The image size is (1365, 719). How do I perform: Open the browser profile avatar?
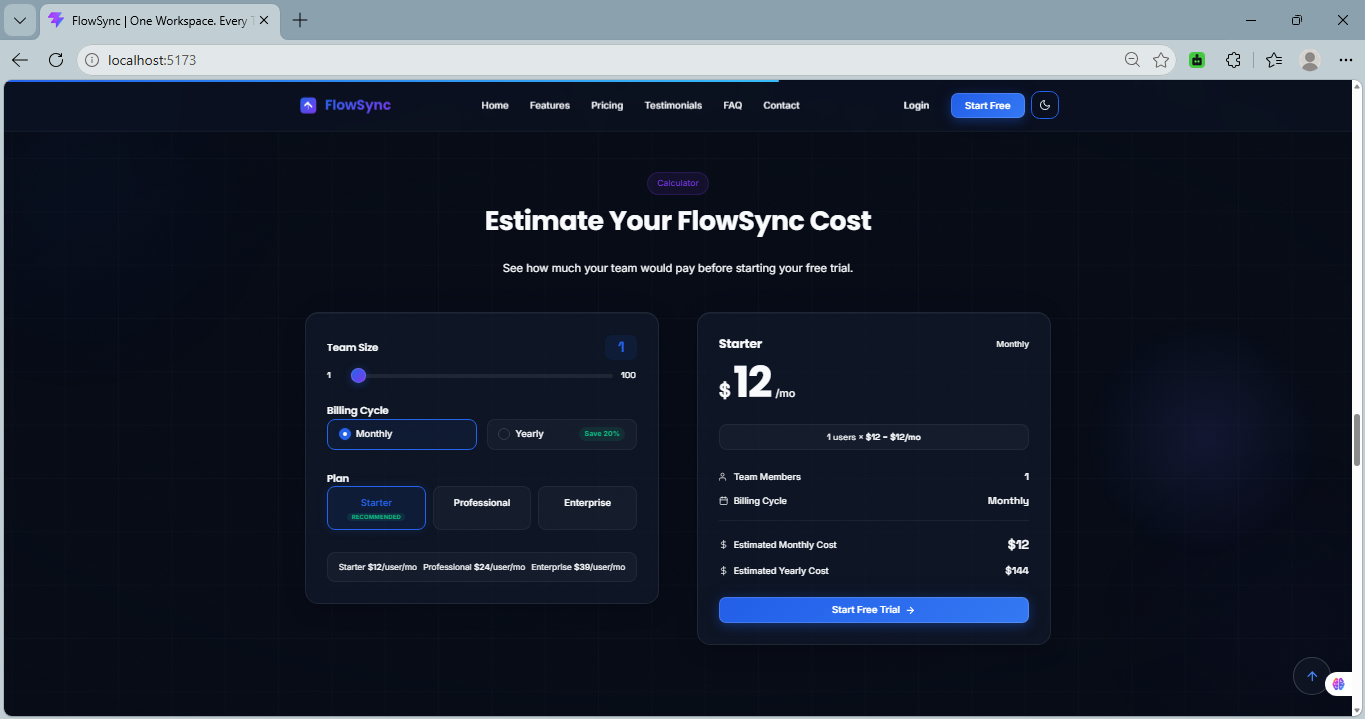[x=1310, y=60]
